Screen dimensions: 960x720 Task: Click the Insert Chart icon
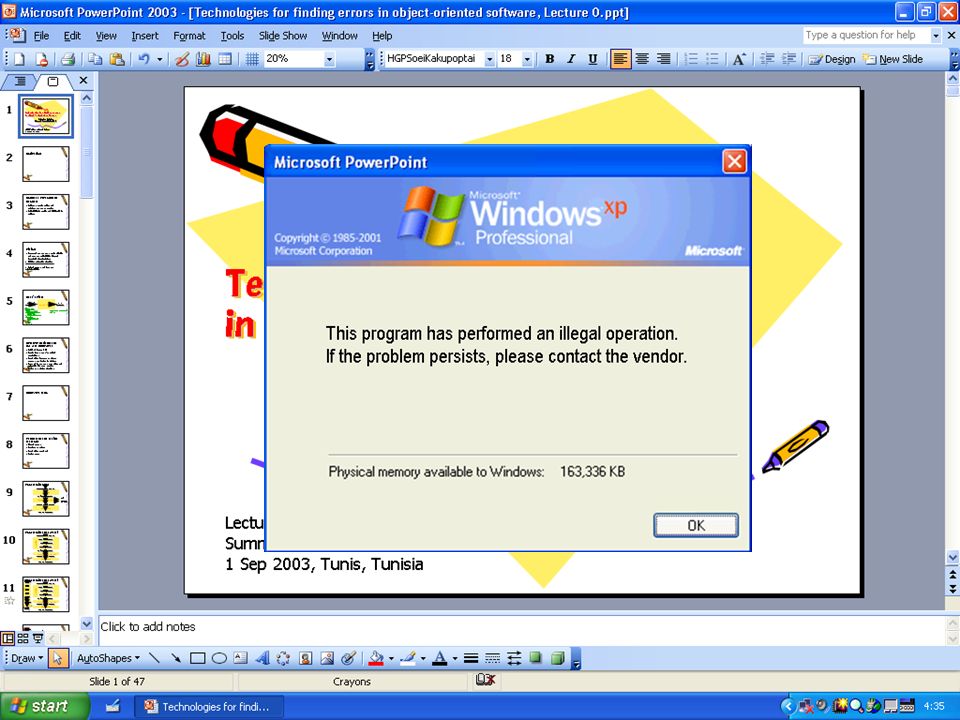click(203, 59)
